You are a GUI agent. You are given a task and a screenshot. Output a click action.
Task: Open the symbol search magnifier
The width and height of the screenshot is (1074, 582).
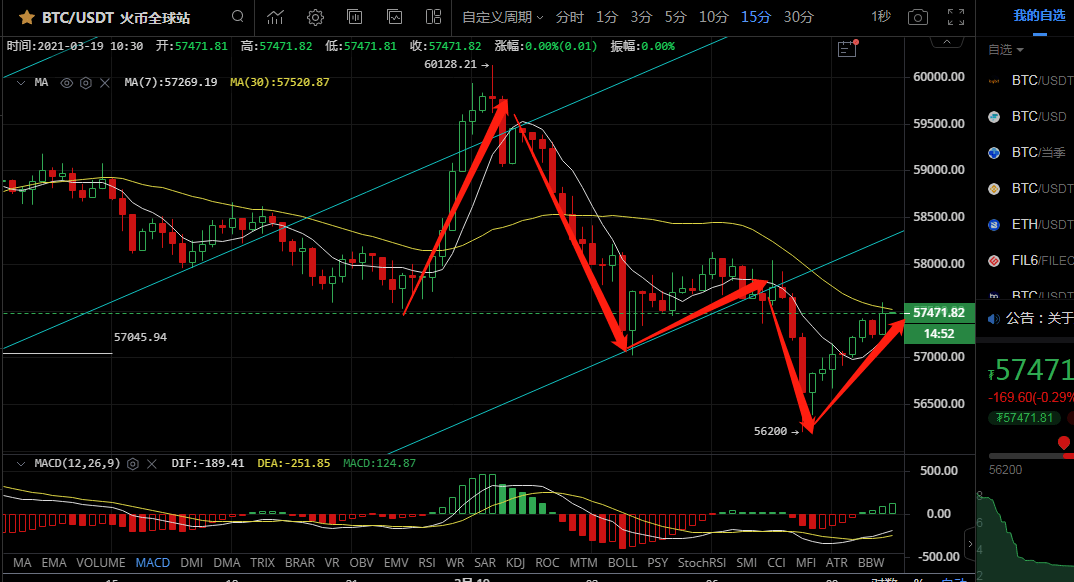[238, 16]
